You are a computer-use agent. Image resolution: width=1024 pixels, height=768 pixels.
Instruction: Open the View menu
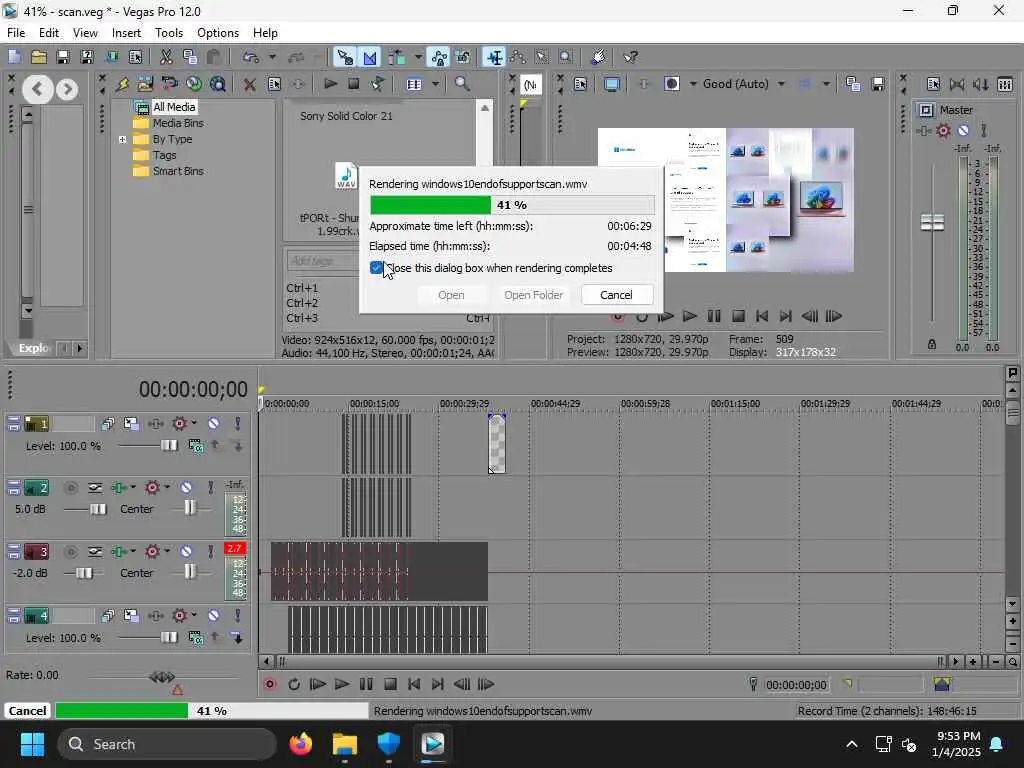85,33
